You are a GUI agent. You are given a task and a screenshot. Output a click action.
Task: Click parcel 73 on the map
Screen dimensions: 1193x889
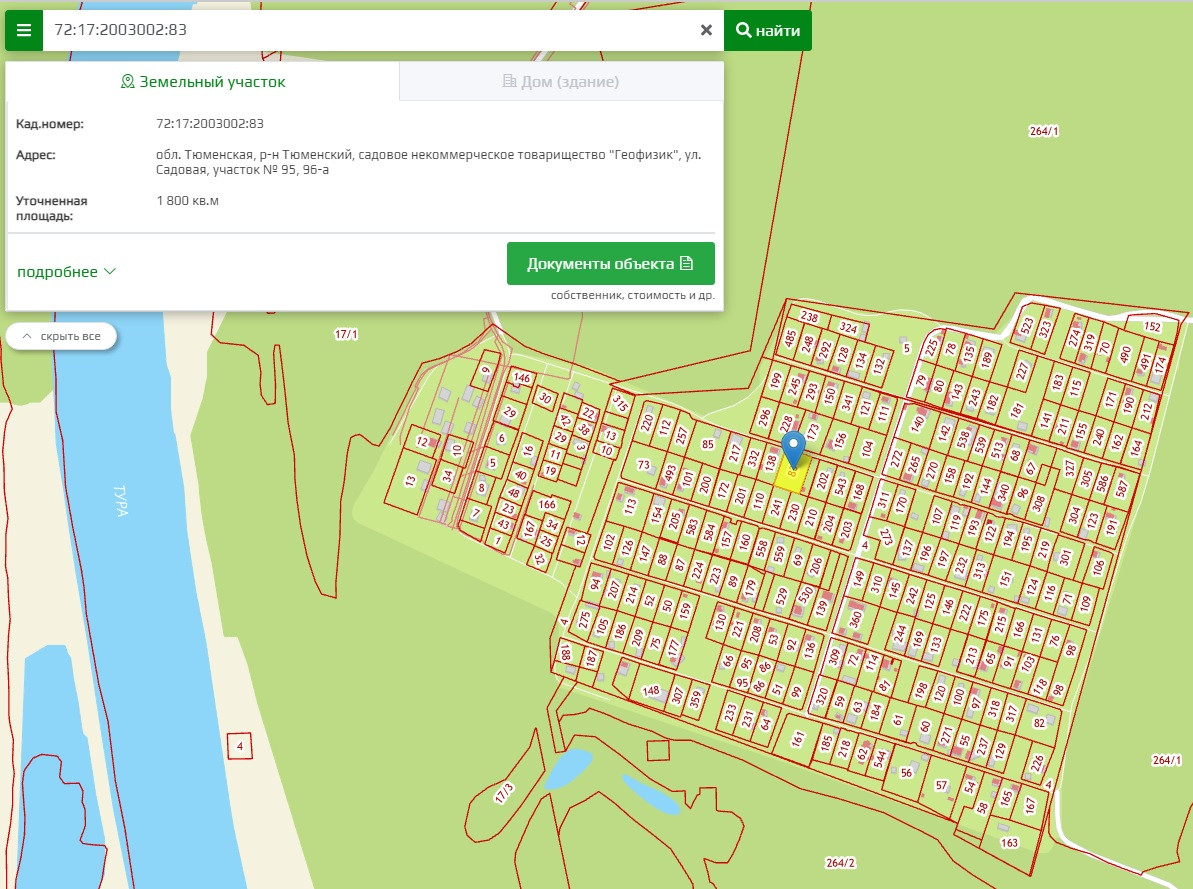point(644,465)
